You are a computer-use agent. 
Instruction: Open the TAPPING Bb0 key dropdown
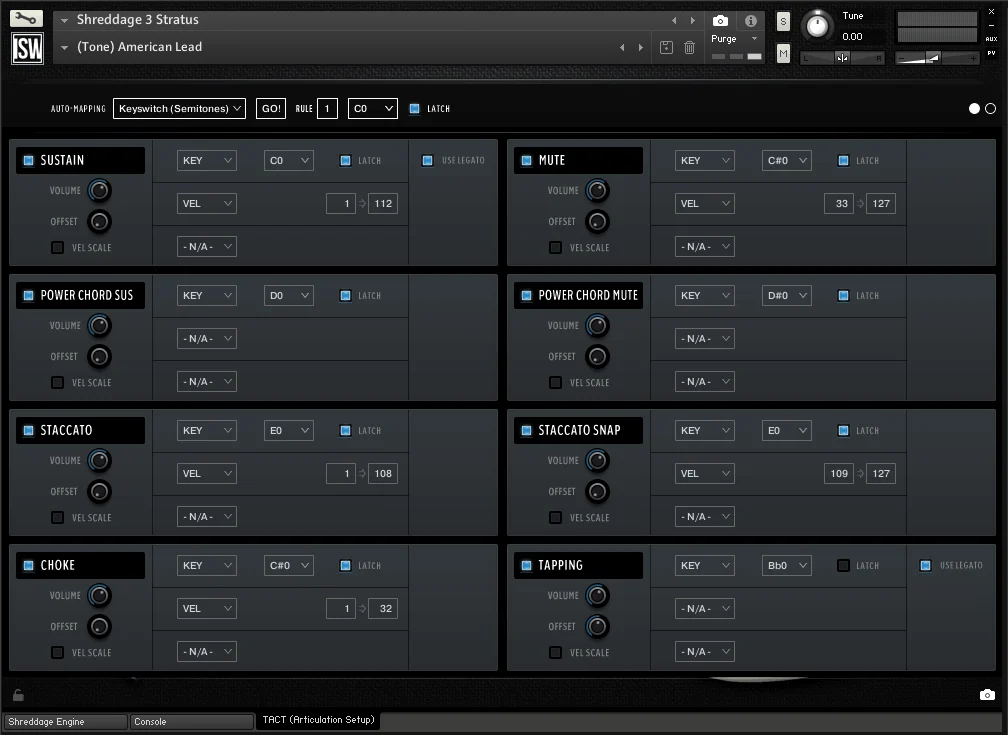[786, 565]
